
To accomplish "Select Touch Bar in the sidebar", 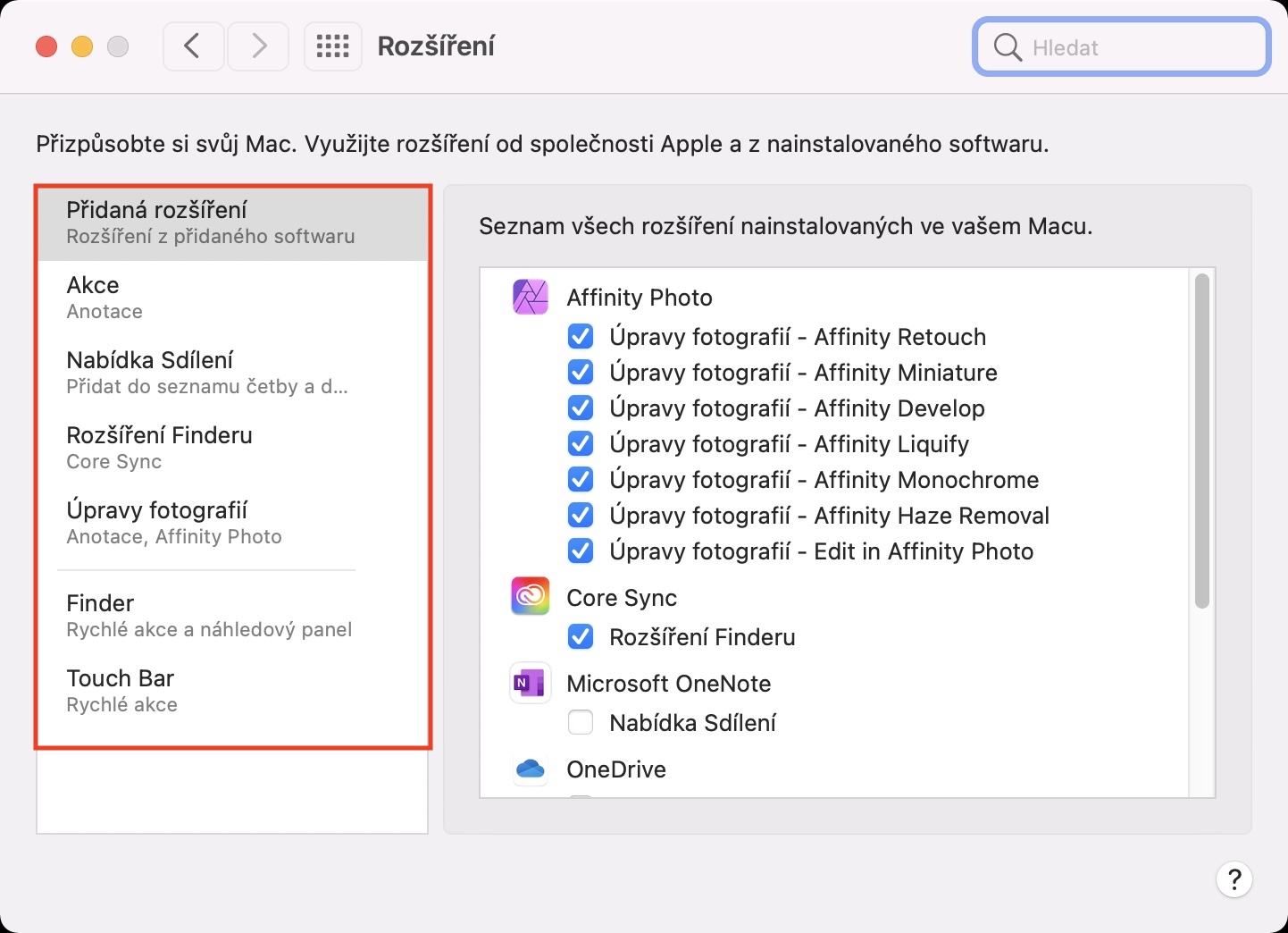I will 232,692.
